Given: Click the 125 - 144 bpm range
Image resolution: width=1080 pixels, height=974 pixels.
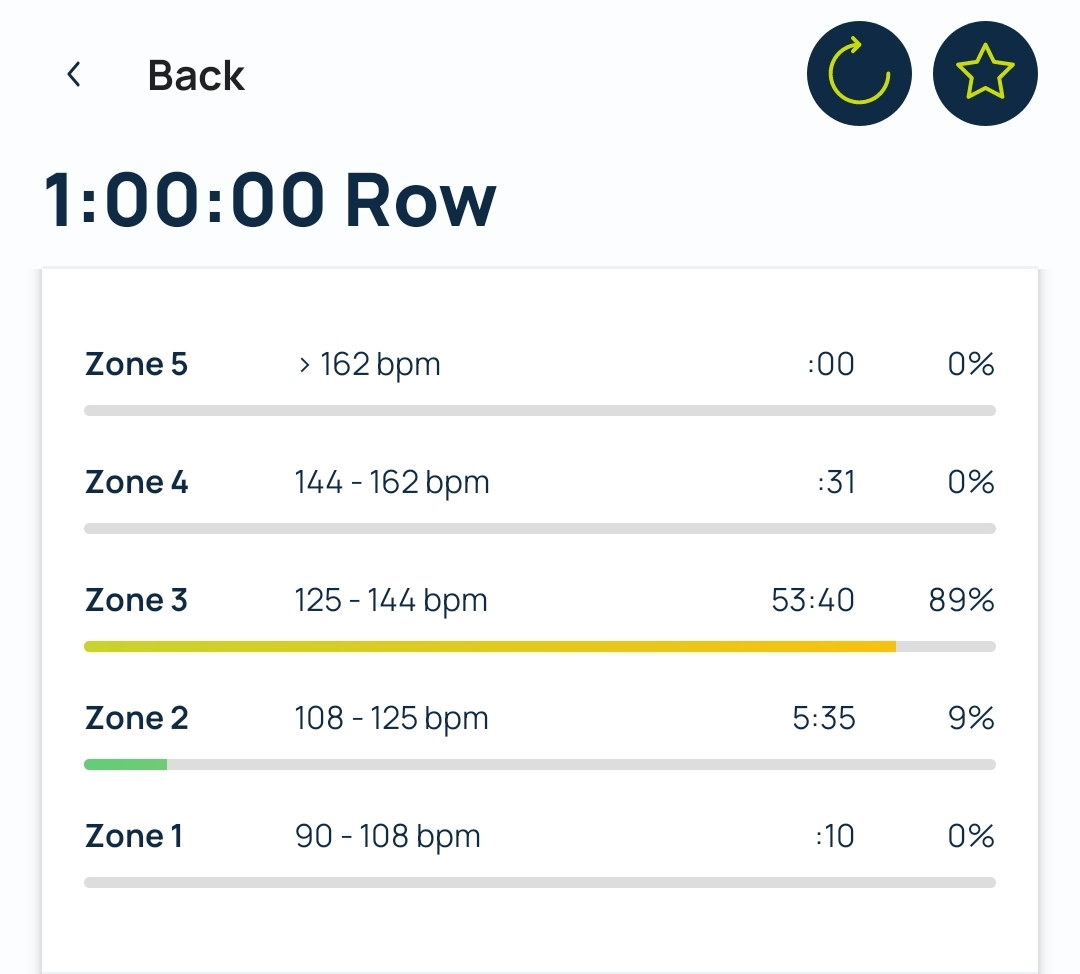Looking at the screenshot, I should pos(391,601).
